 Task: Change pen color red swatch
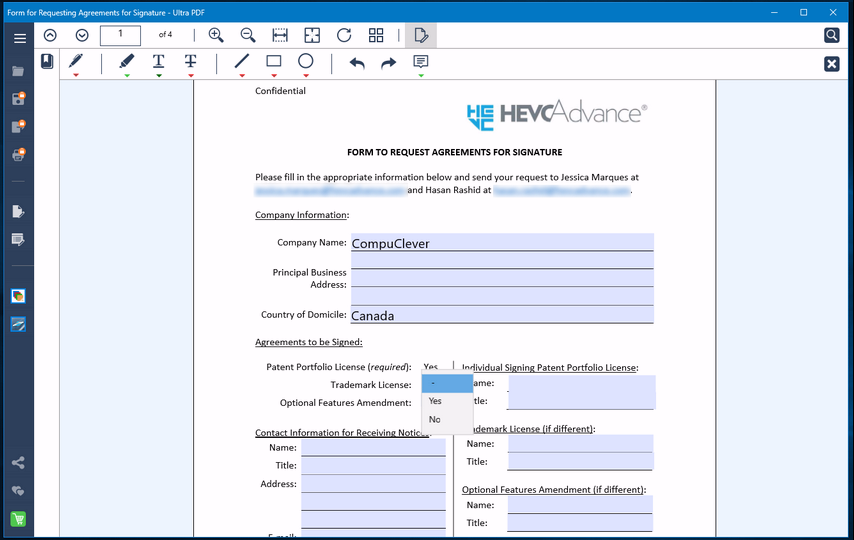[x=76, y=75]
